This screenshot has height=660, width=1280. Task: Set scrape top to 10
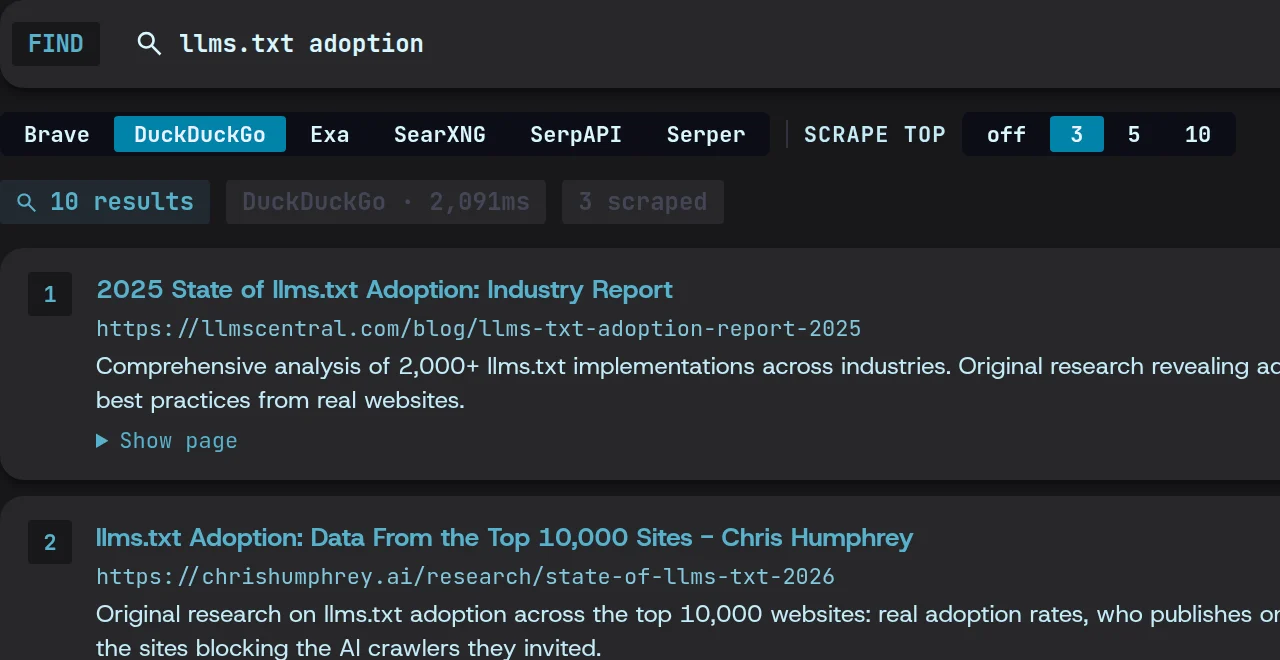click(x=1198, y=134)
